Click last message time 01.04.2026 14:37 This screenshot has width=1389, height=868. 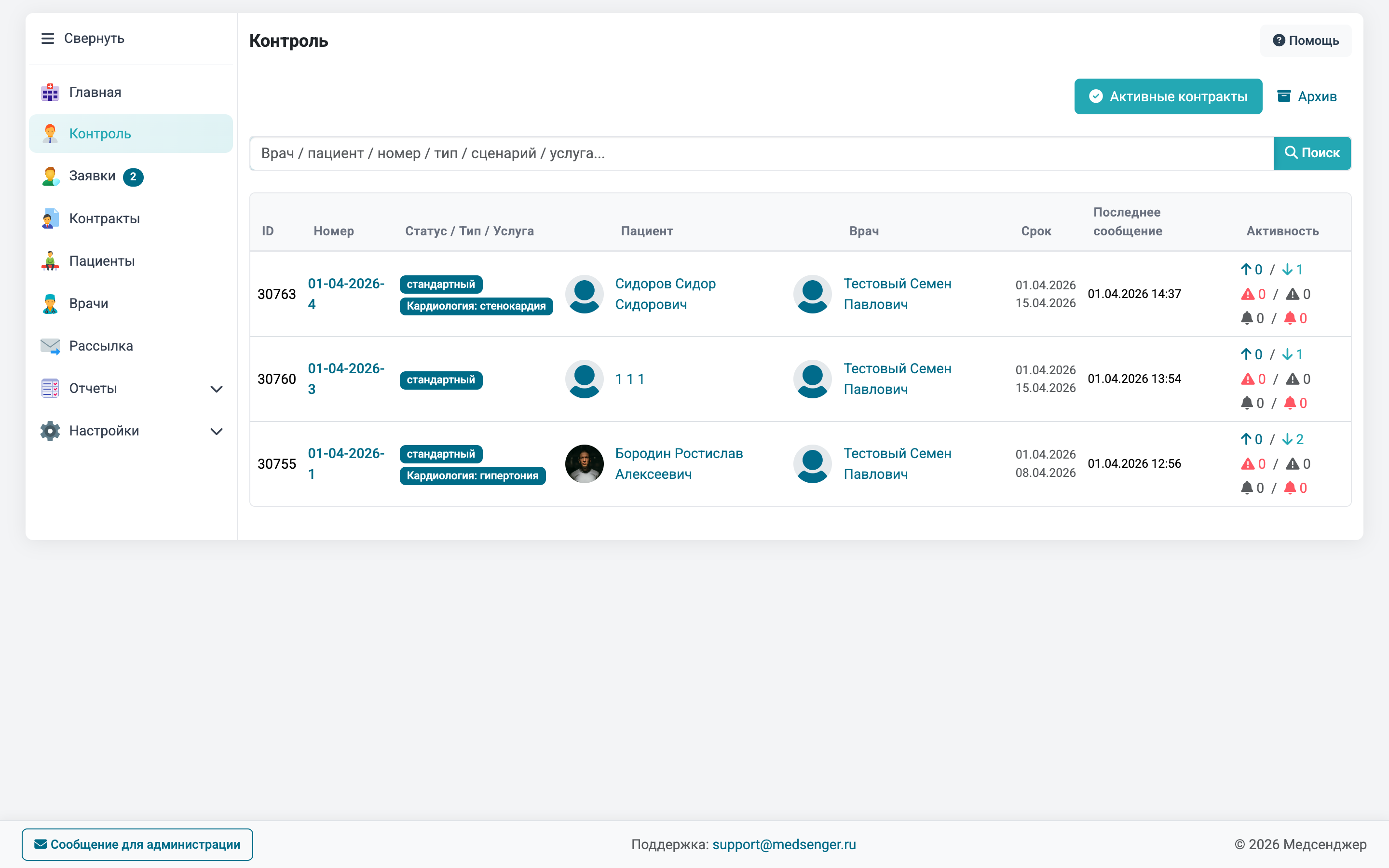pyautogui.click(x=1134, y=294)
